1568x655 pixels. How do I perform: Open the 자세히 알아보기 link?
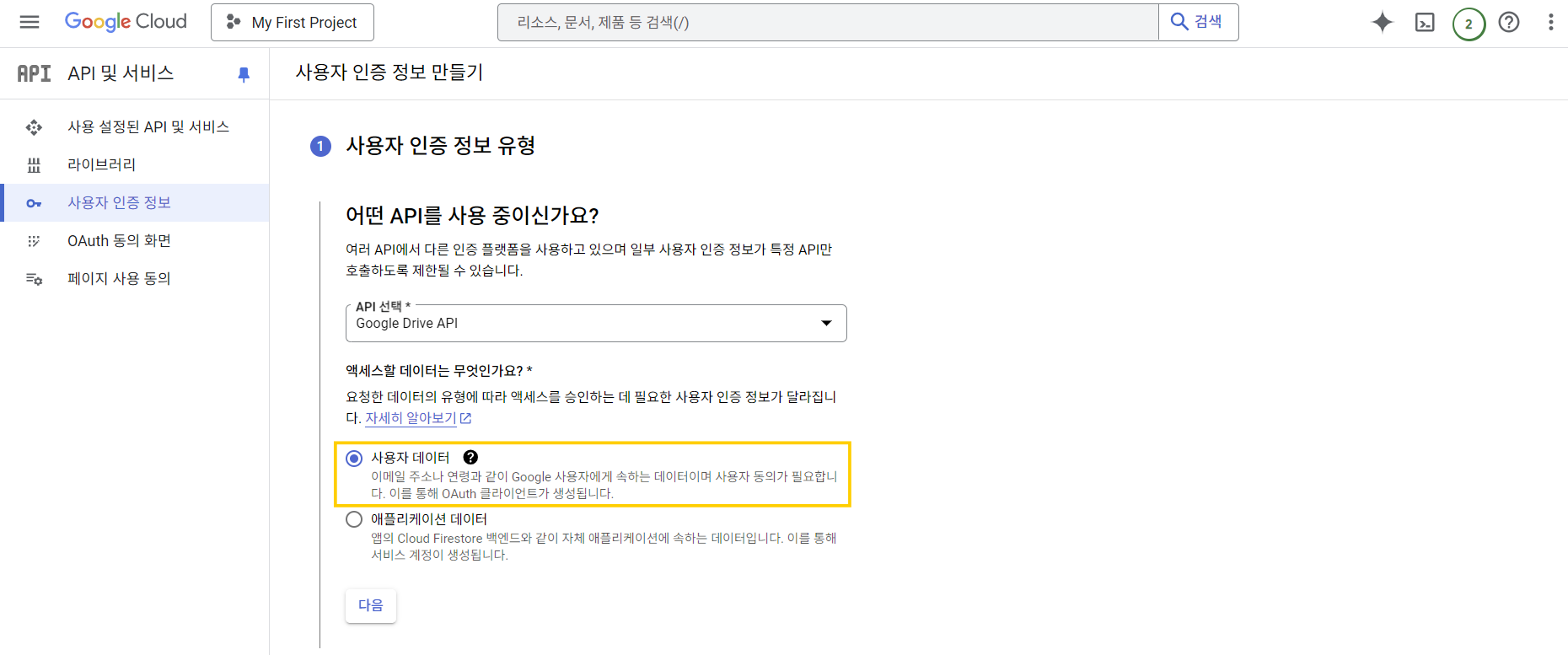coord(411,418)
